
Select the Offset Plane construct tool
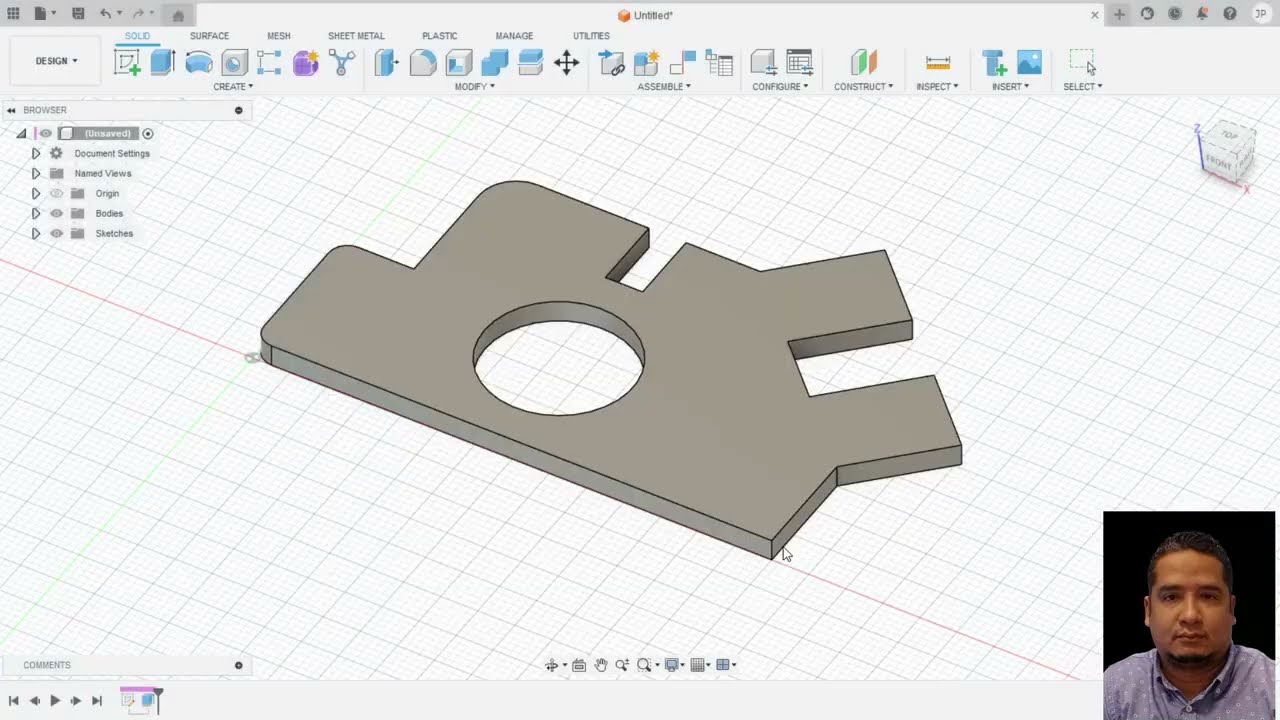[863, 63]
